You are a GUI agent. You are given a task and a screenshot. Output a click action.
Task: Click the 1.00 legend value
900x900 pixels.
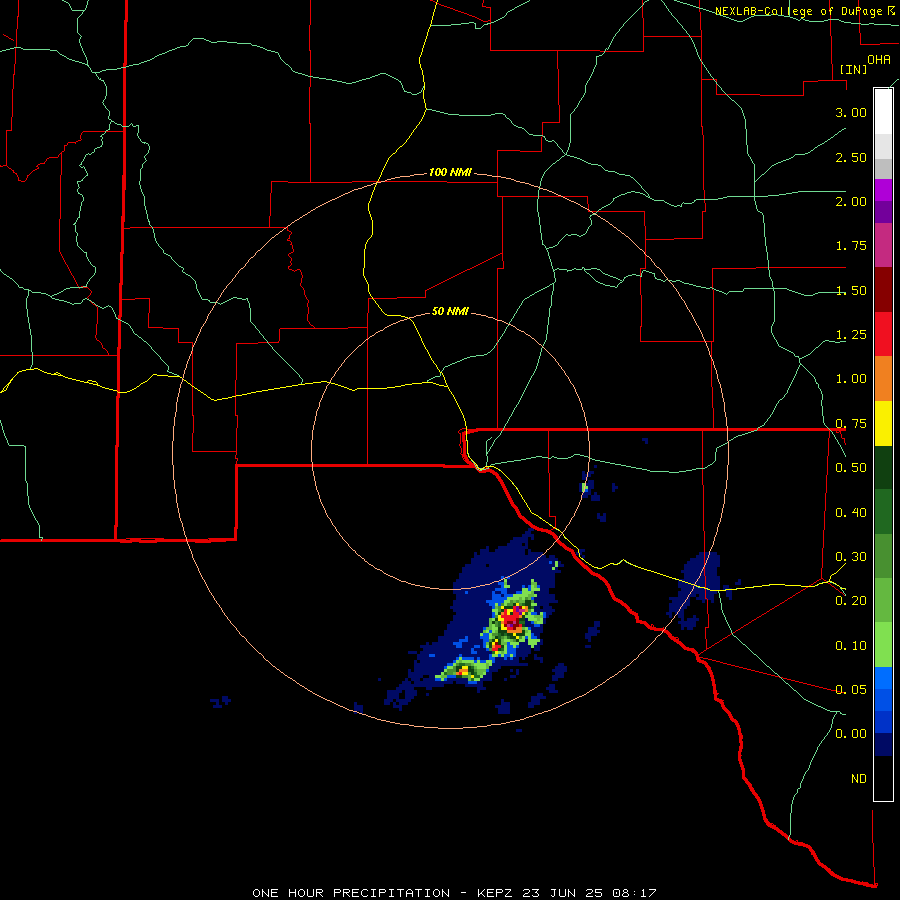pos(851,379)
